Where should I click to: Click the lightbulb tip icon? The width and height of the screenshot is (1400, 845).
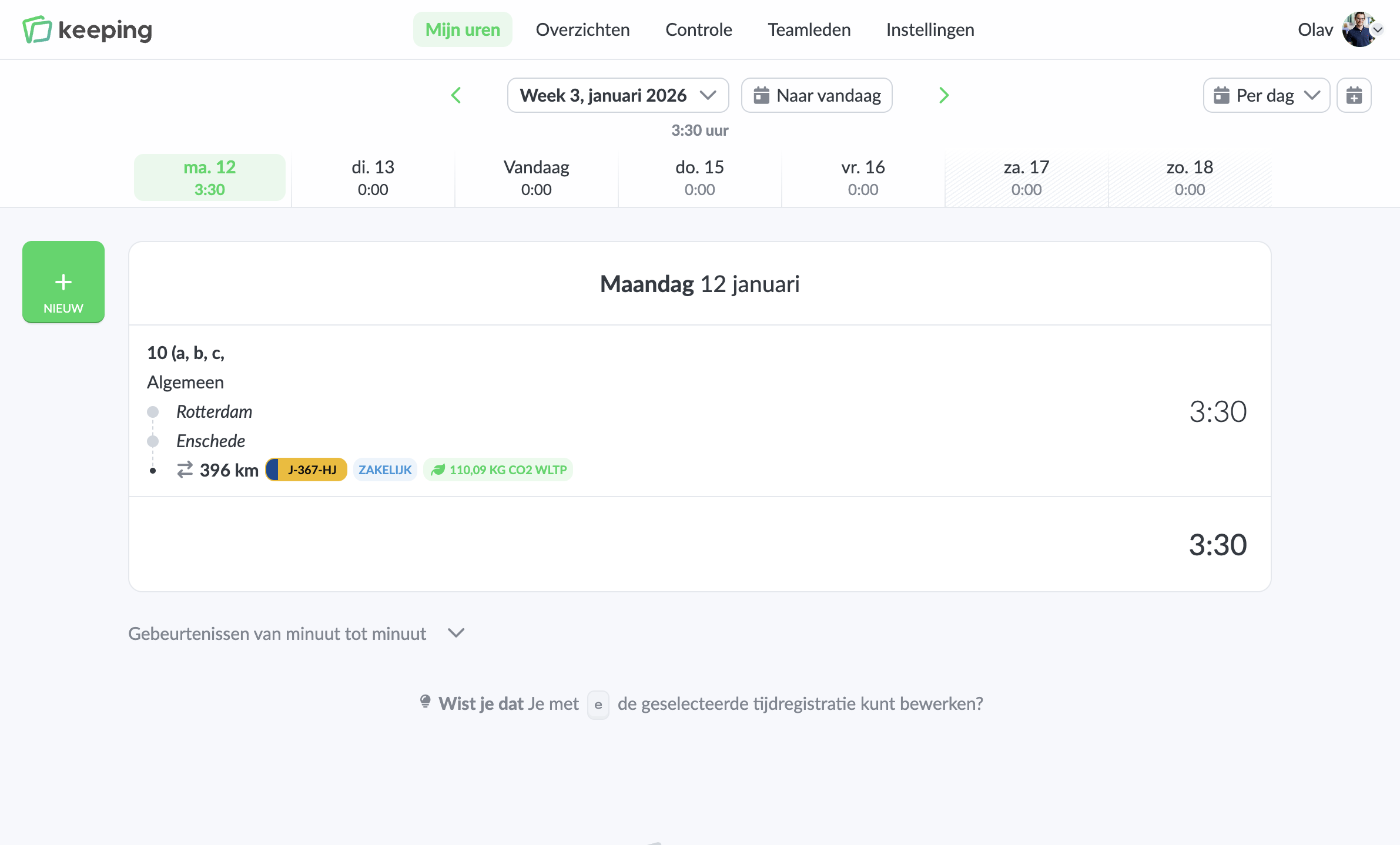click(x=425, y=702)
